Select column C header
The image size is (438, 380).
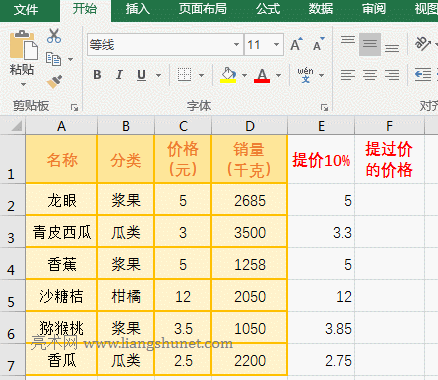pos(183,126)
